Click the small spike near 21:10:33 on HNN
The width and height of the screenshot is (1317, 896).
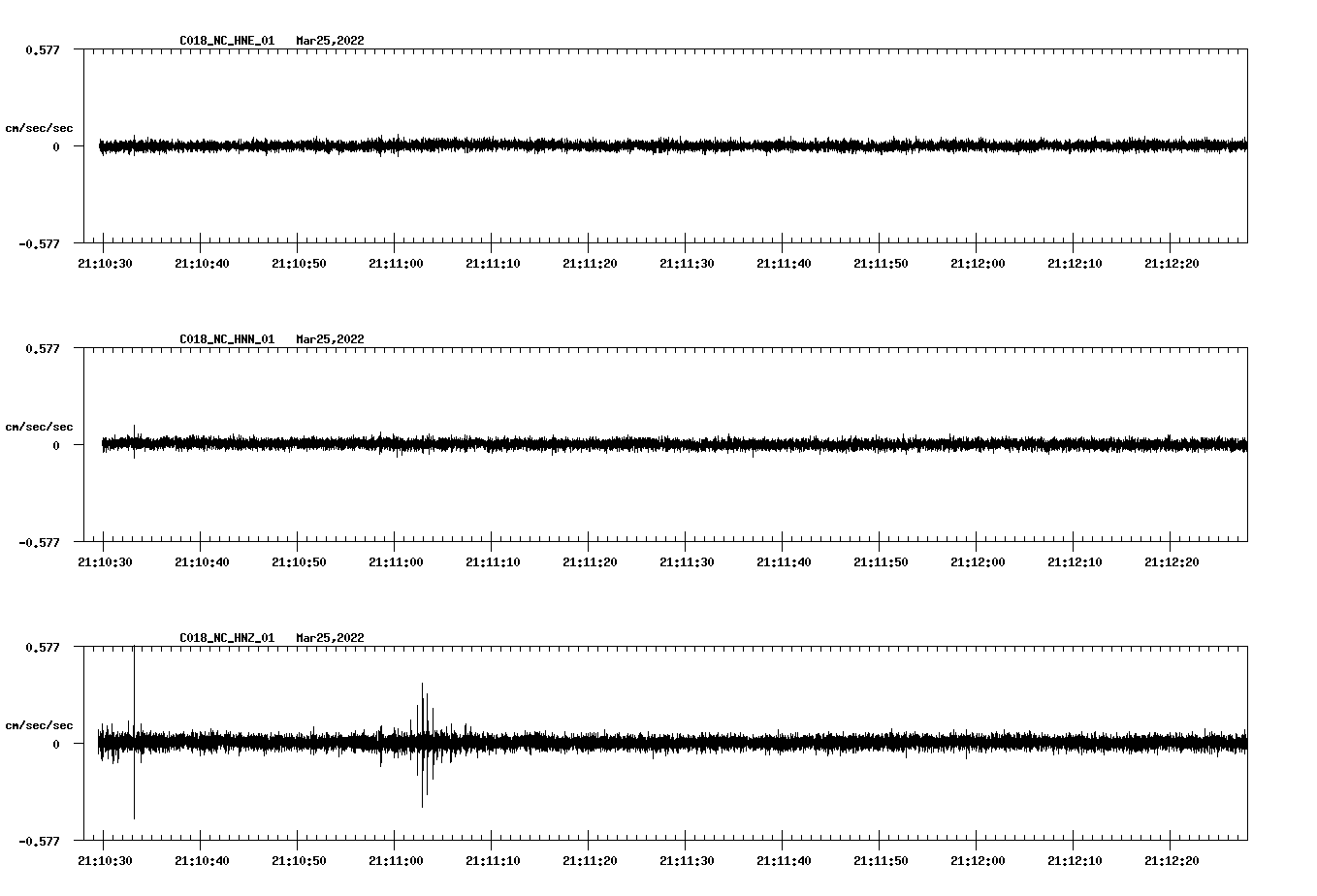point(134,441)
